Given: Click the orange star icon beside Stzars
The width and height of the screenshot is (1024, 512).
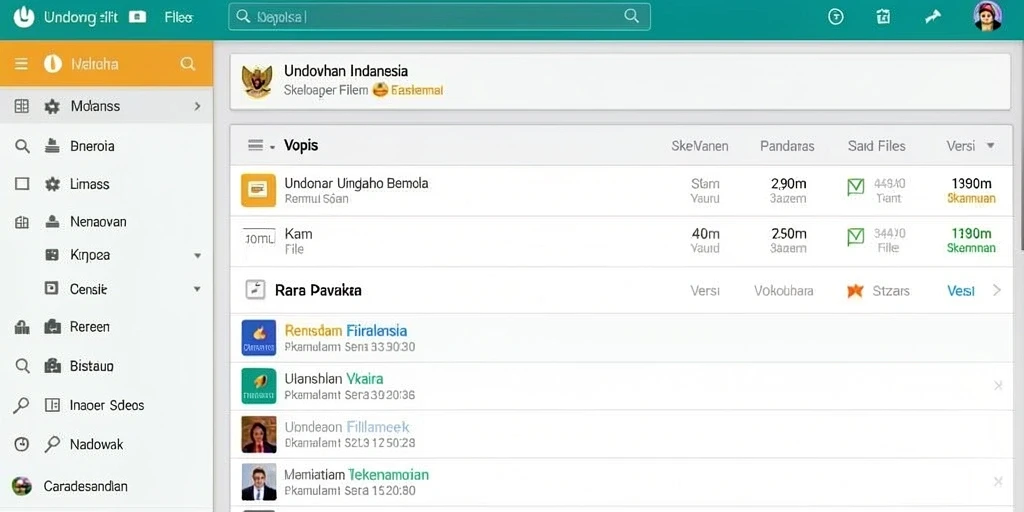Looking at the screenshot, I should tap(855, 291).
